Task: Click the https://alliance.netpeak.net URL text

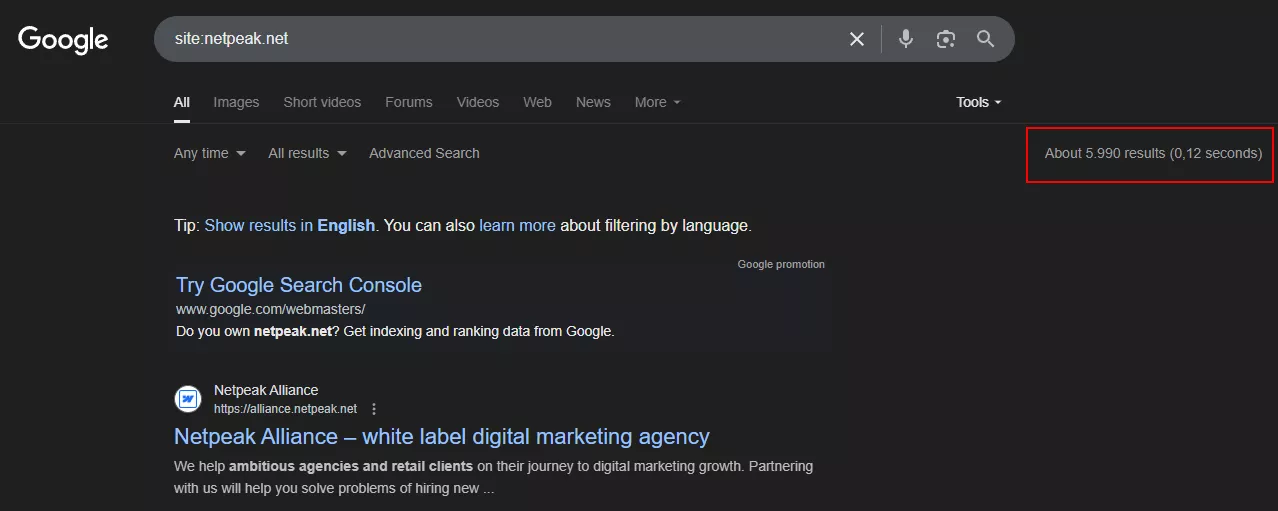Action: [x=285, y=409]
